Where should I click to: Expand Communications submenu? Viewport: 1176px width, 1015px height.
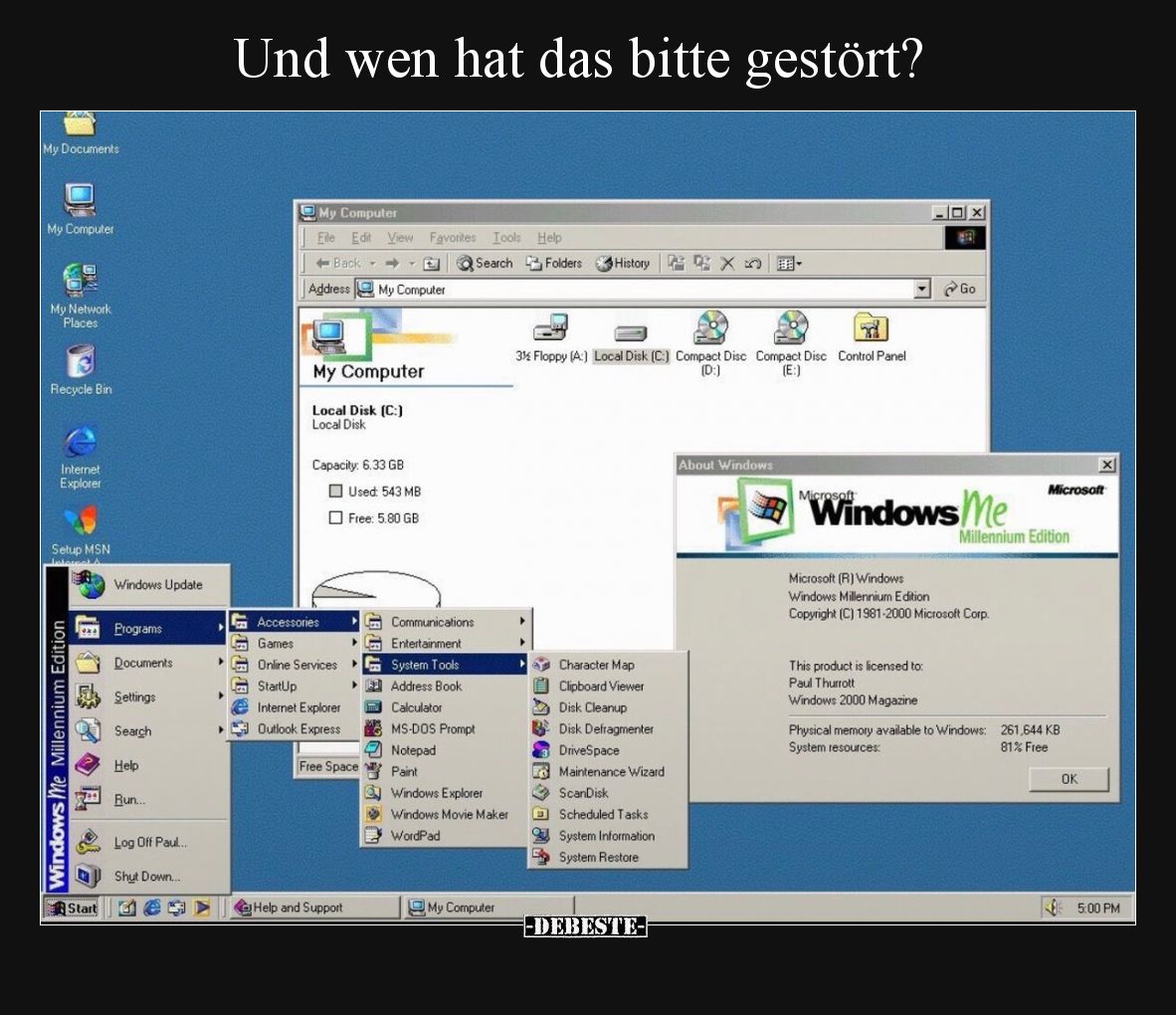(x=445, y=622)
